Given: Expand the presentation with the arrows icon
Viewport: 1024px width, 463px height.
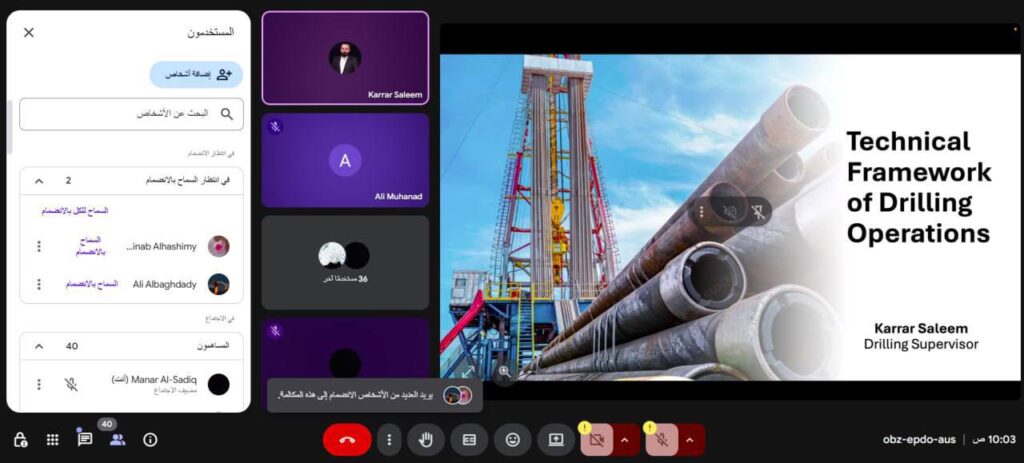Looking at the screenshot, I should tap(468, 372).
